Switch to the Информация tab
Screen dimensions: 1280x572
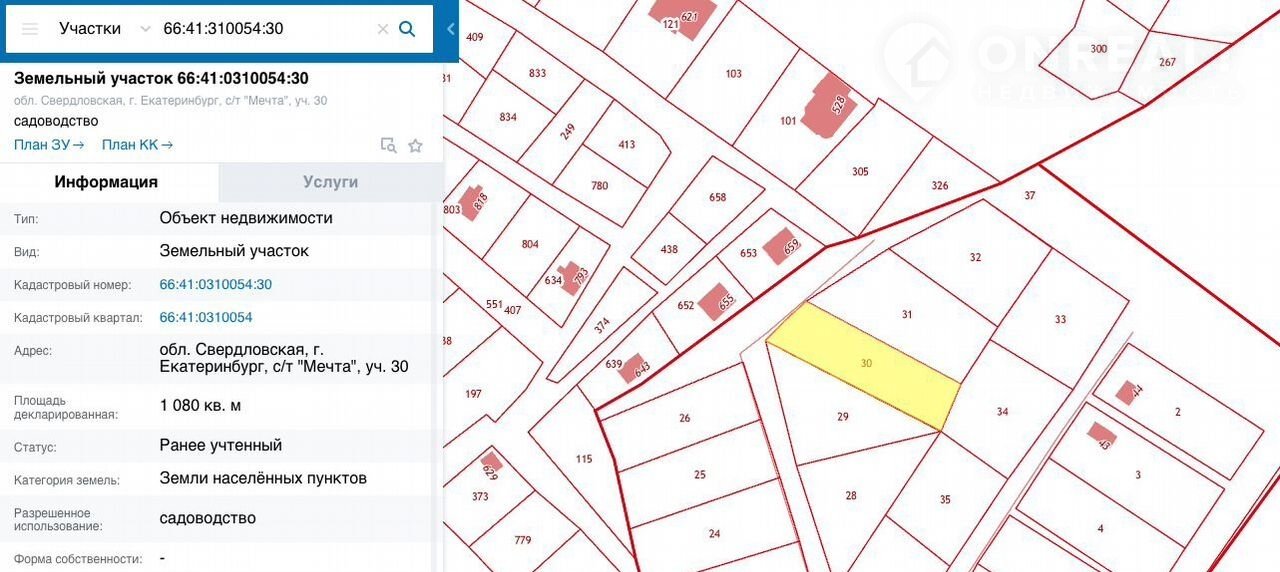(x=106, y=182)
